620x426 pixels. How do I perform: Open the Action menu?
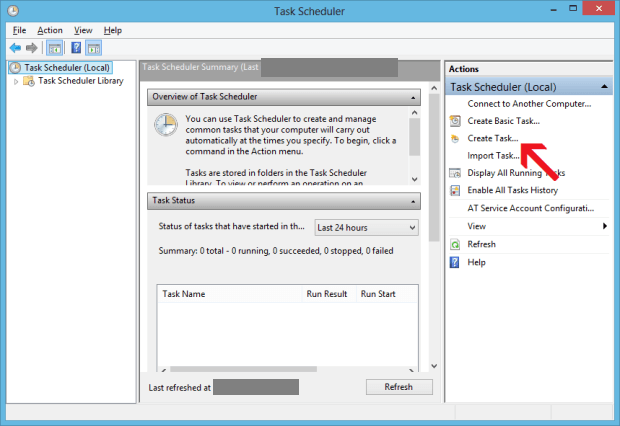point(50,30)
